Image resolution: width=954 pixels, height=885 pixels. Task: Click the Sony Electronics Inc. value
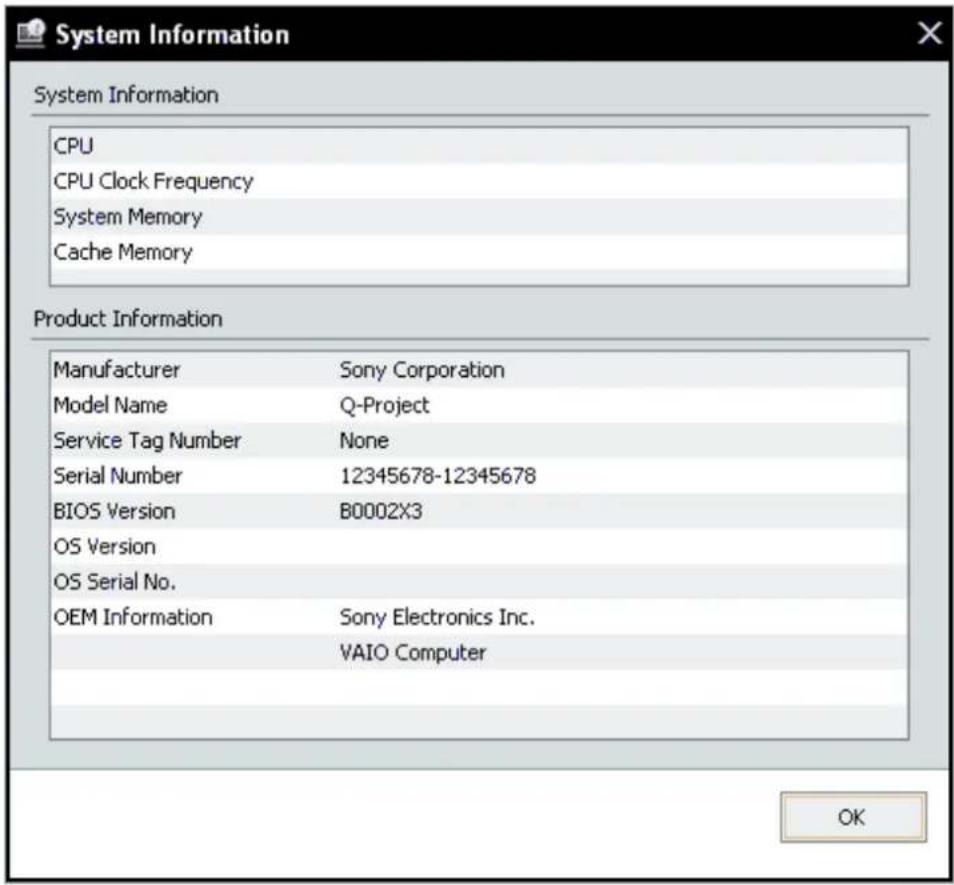pyautogui.click(x=437, y=617)
